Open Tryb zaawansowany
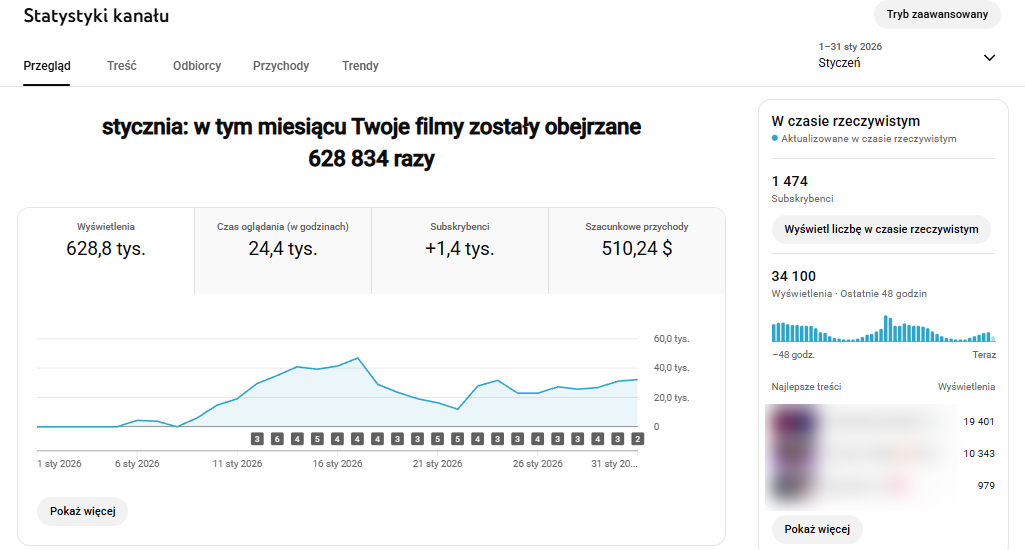The image size is (1025, 550). click(937, 14)
